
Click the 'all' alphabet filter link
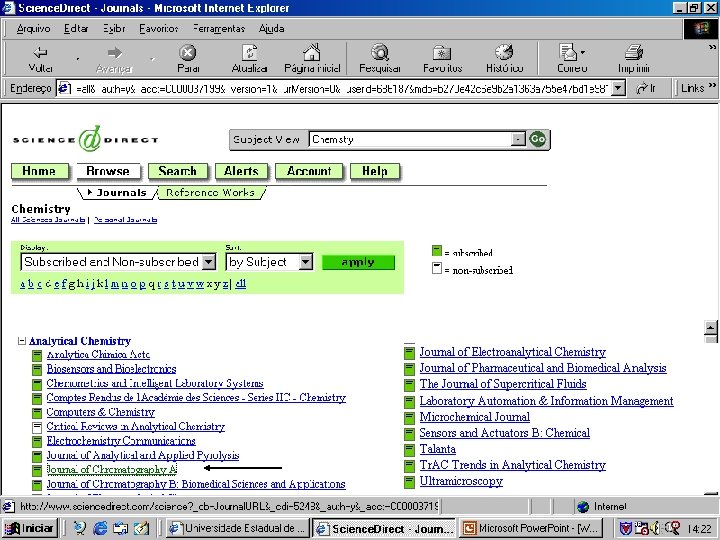(241, 284)
